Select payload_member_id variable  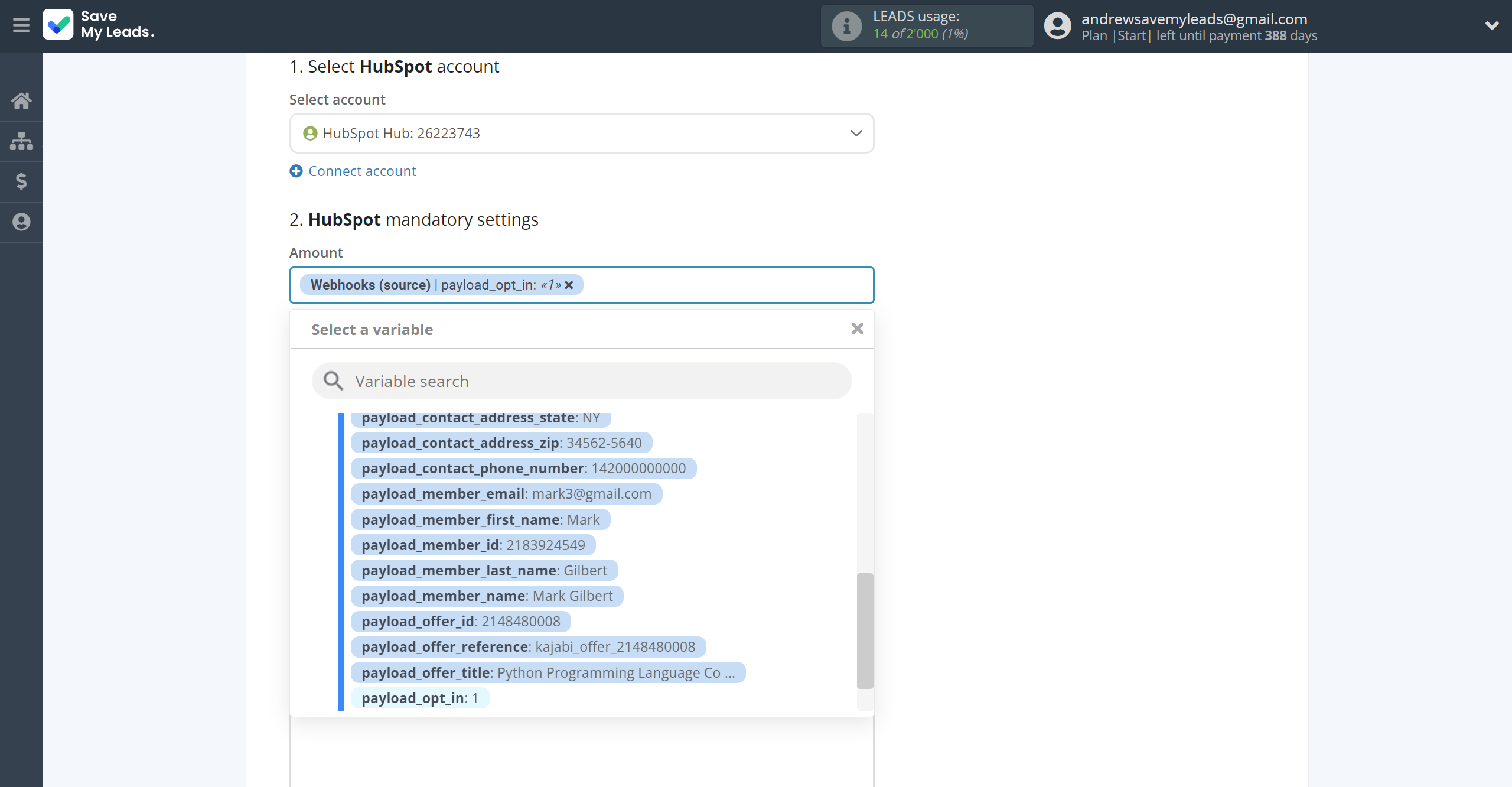point(474,545)
